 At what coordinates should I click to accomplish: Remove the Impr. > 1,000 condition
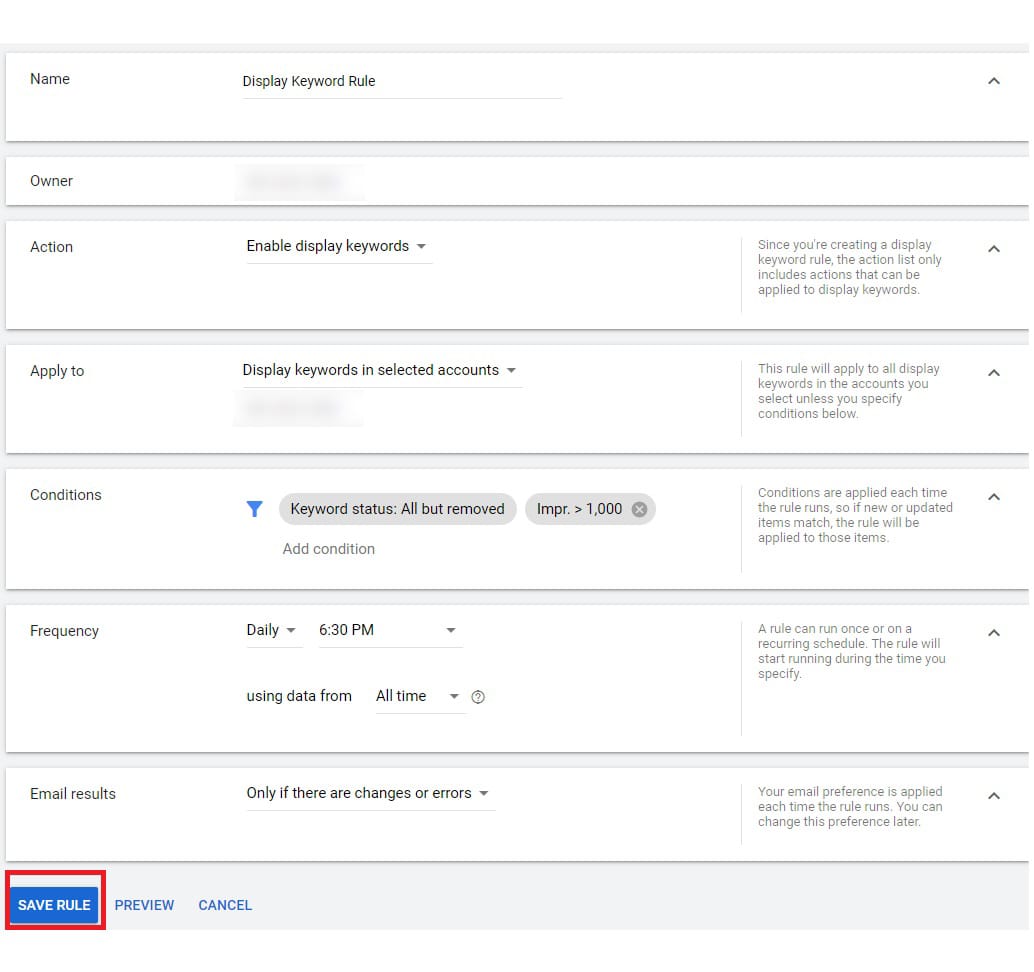(x=639, y=509)
